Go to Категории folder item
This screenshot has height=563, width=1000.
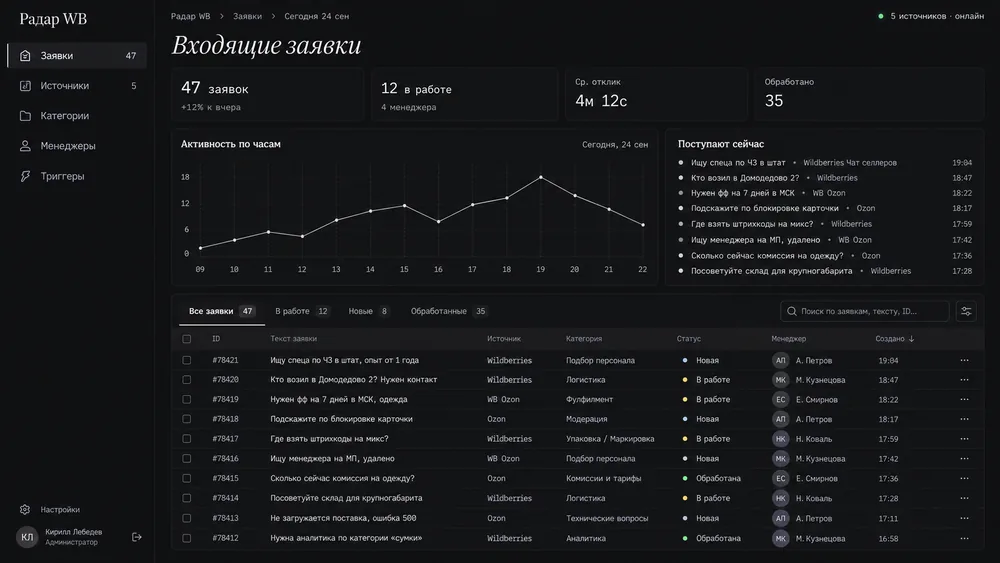(77, 115)
